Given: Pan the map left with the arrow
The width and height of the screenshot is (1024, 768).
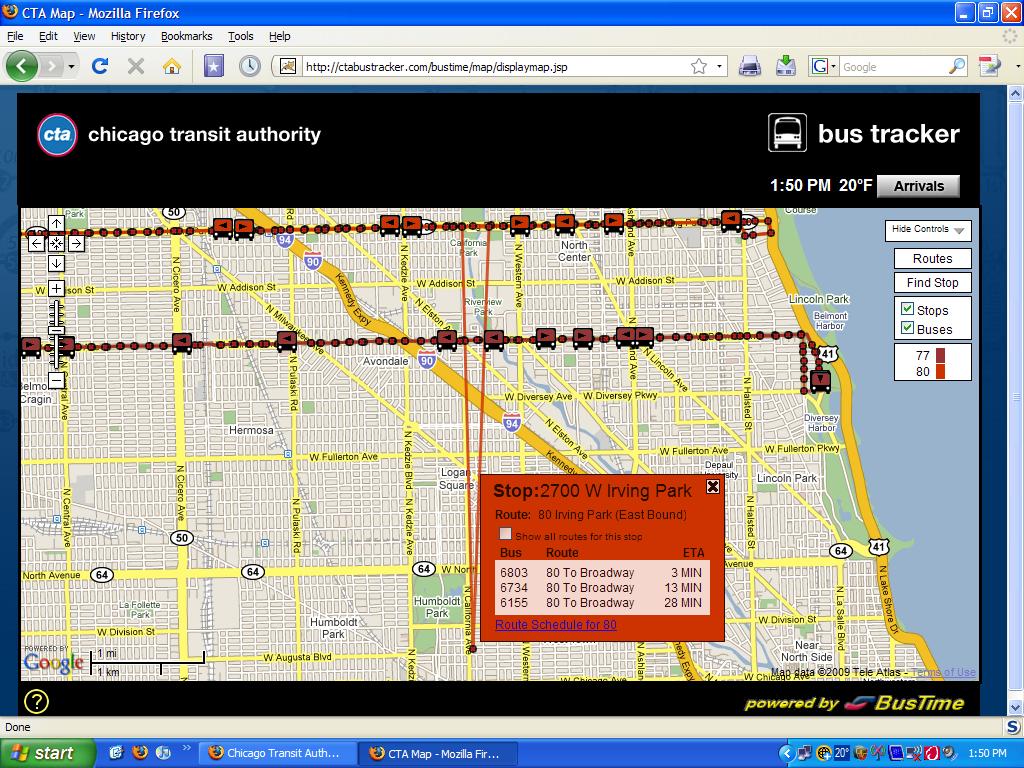Looking at the screenshot, I should pos(36,243).
